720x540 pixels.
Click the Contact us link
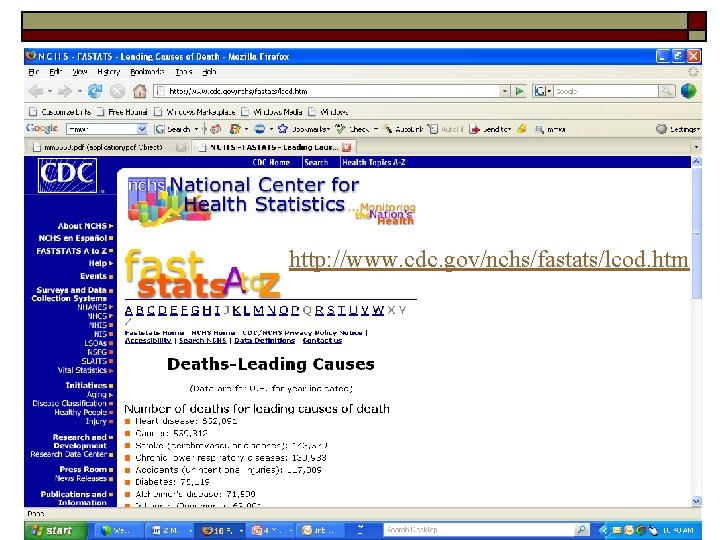tap(322, 340)
